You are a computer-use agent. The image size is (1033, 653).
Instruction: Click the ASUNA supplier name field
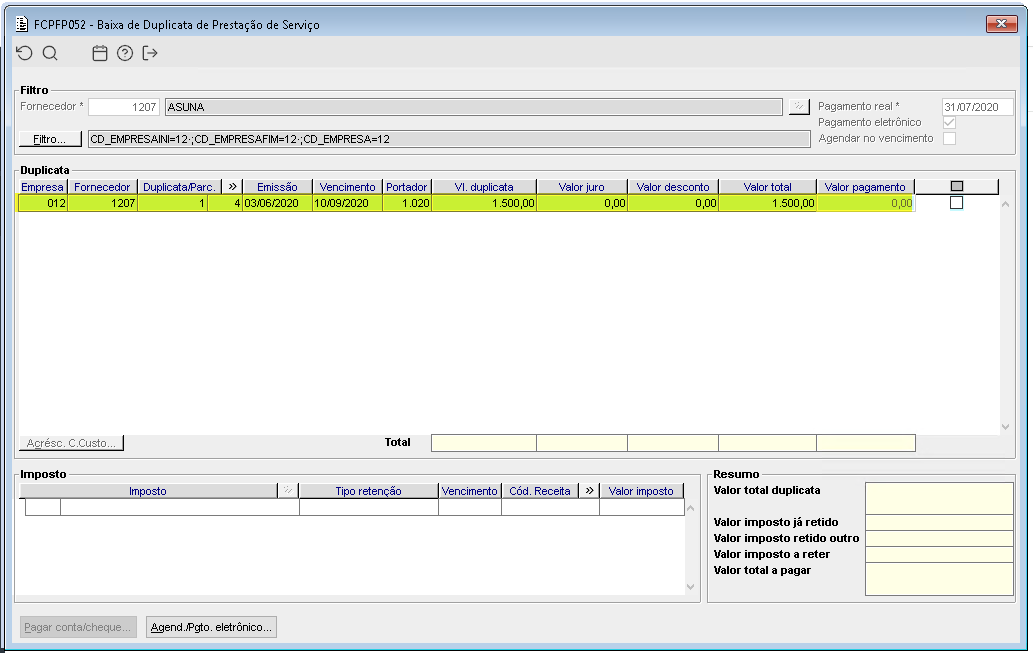pos(474,107)
